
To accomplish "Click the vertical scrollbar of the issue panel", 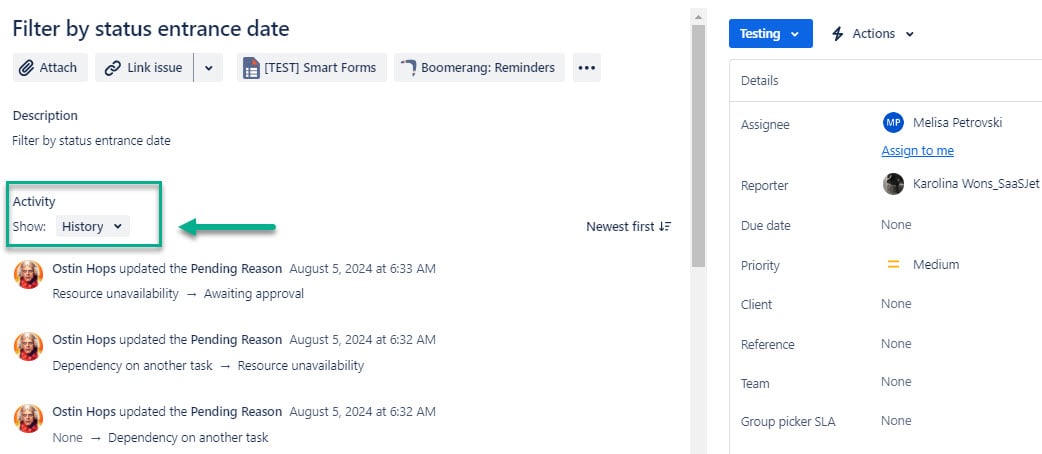I will pyautogui.click(x=698, y=146).
